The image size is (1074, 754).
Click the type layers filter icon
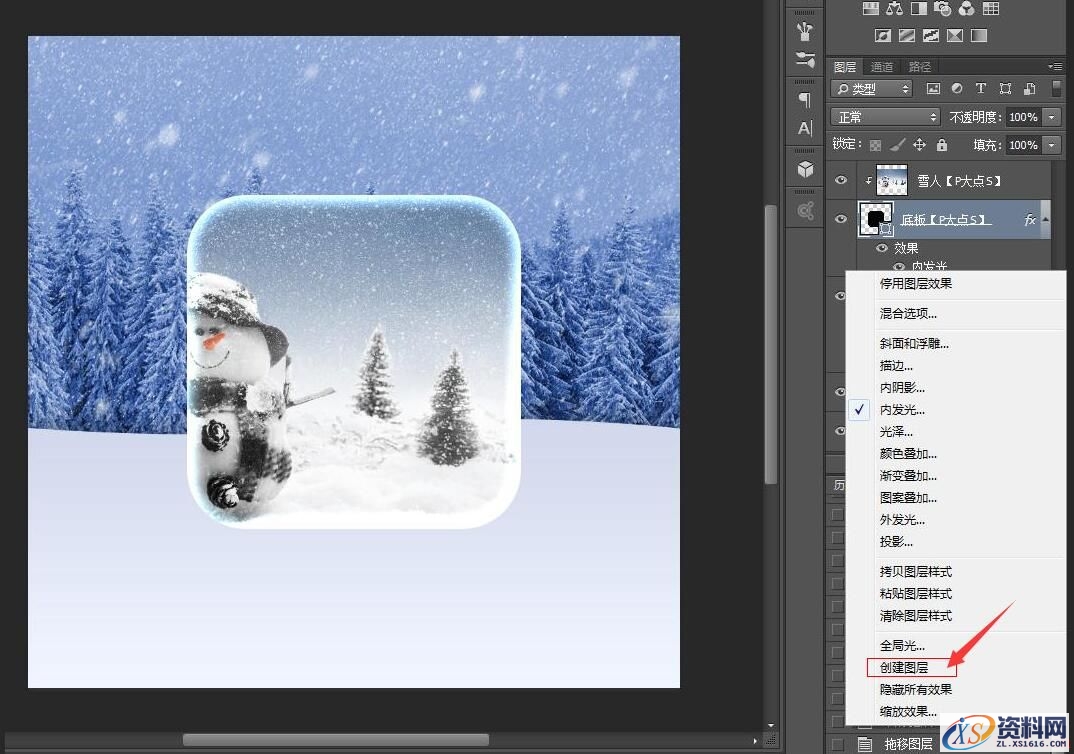pos(981,89)
